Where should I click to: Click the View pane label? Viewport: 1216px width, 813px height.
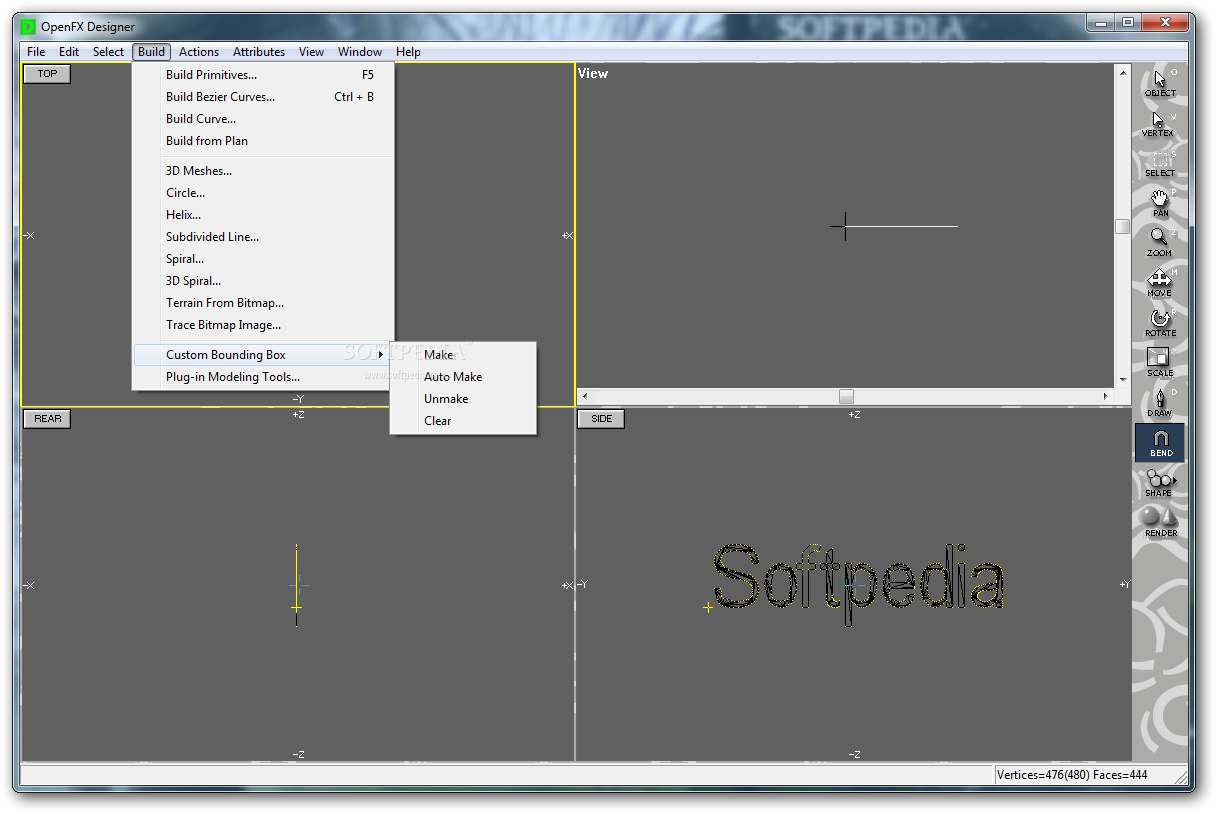(x=593, y=73)
